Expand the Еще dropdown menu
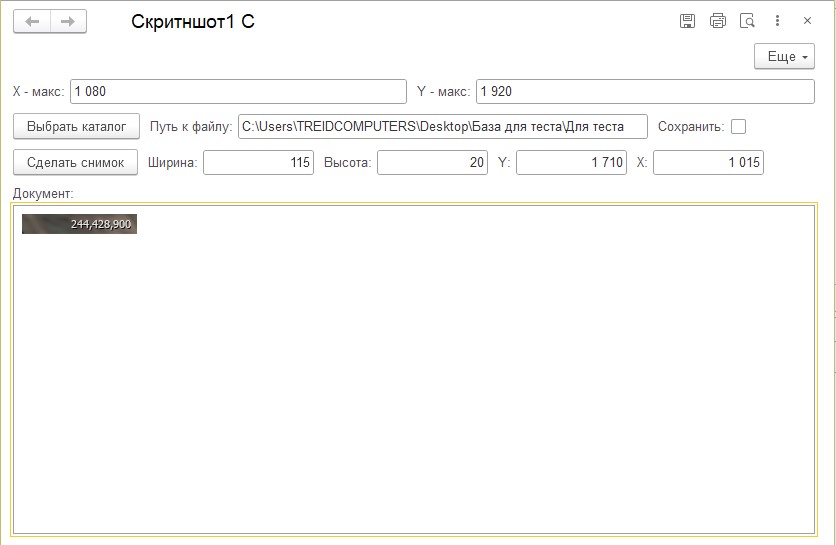The width and height of the screenshot is (836, 545). point(784,57)
